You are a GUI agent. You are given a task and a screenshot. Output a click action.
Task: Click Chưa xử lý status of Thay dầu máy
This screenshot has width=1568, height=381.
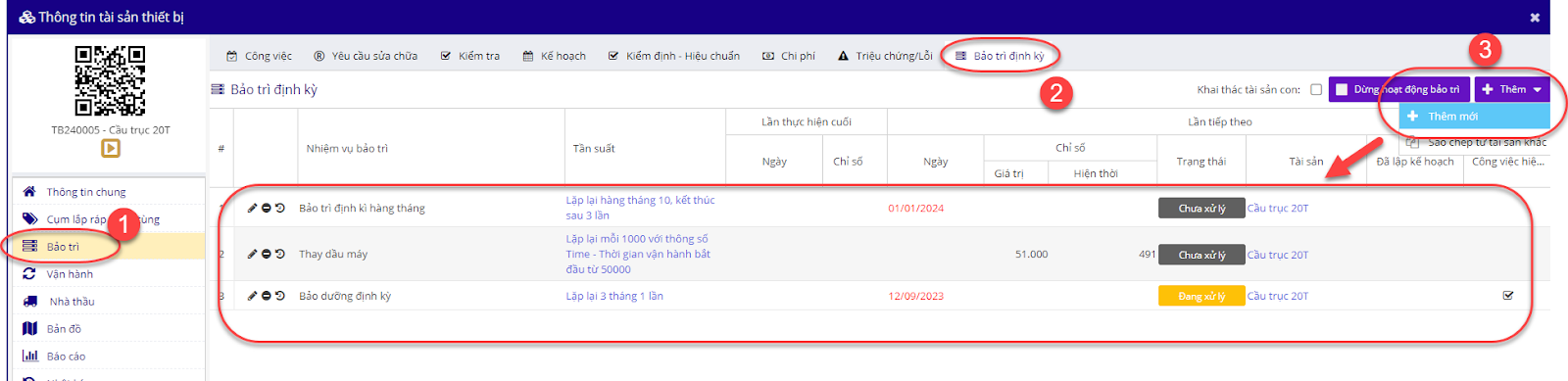pos(1201,255)
